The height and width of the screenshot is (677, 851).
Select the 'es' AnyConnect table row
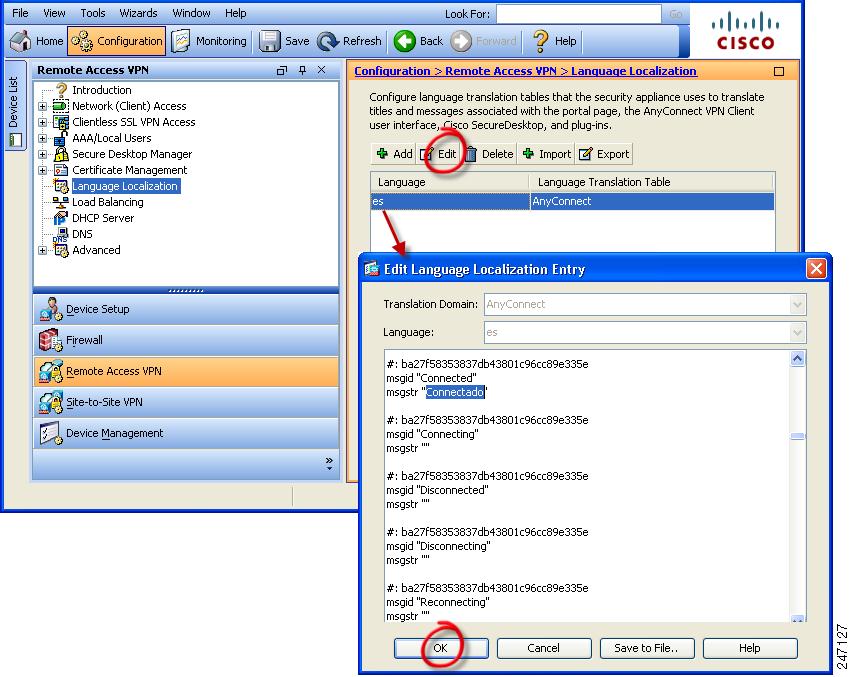(573, 201)
